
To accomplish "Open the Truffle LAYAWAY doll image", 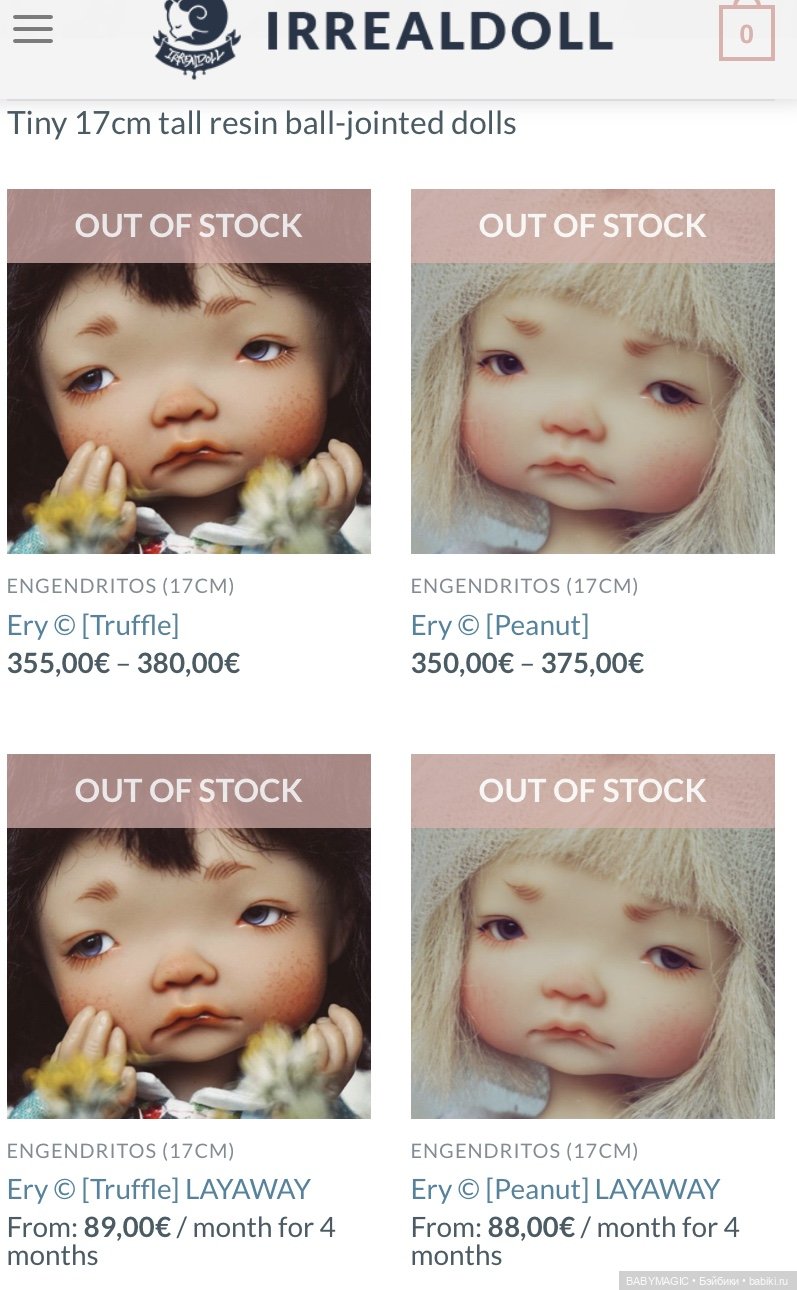I will pyautogui.click(x=189, y=936).
